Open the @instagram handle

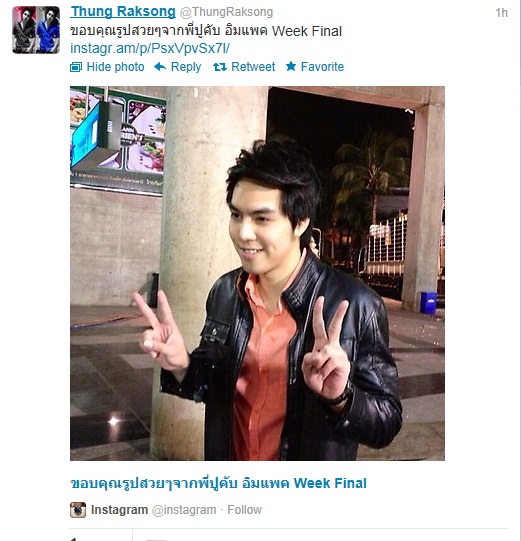tap(184, 510)
